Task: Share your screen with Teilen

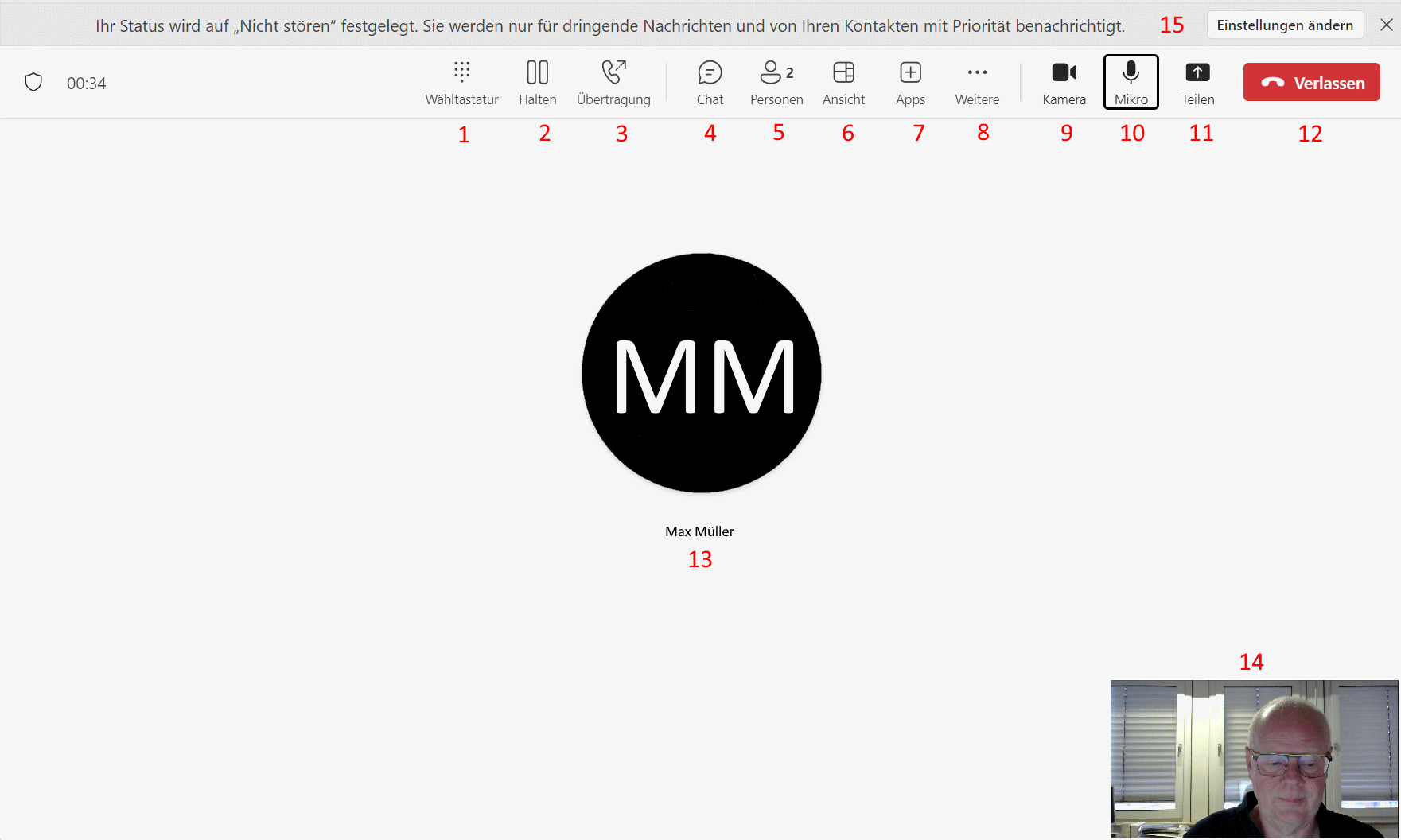Action: point(1197,82)
